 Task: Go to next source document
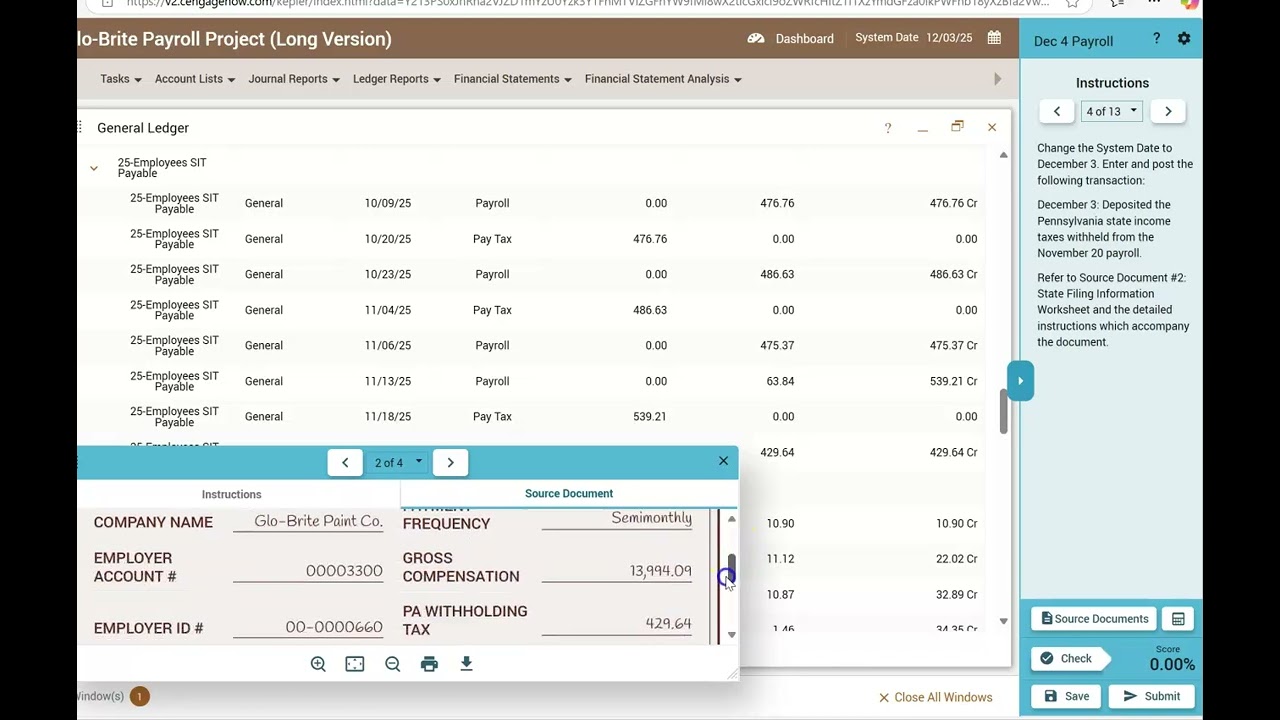[450, 462]
